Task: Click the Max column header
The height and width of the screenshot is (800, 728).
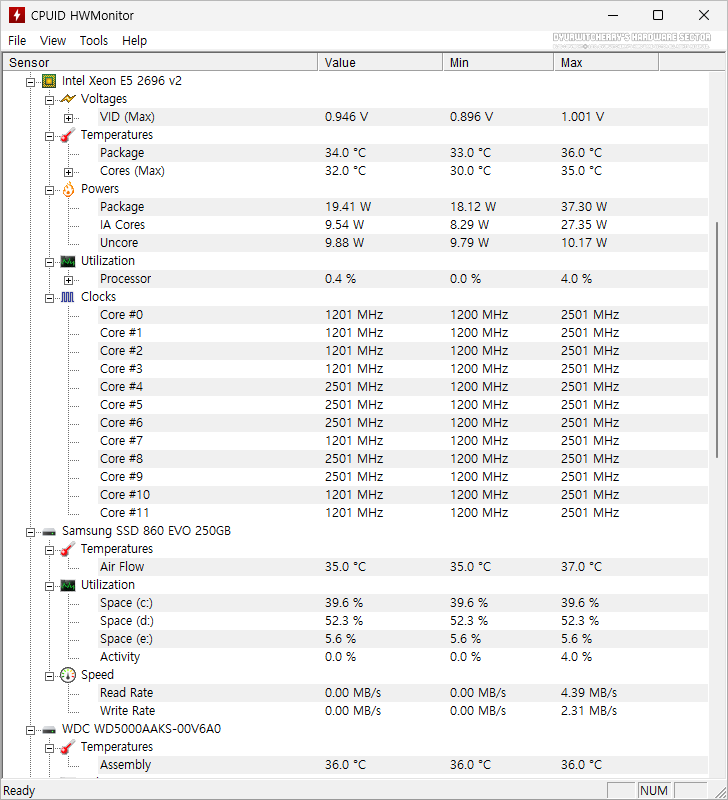Action: [x=606, y=62]
